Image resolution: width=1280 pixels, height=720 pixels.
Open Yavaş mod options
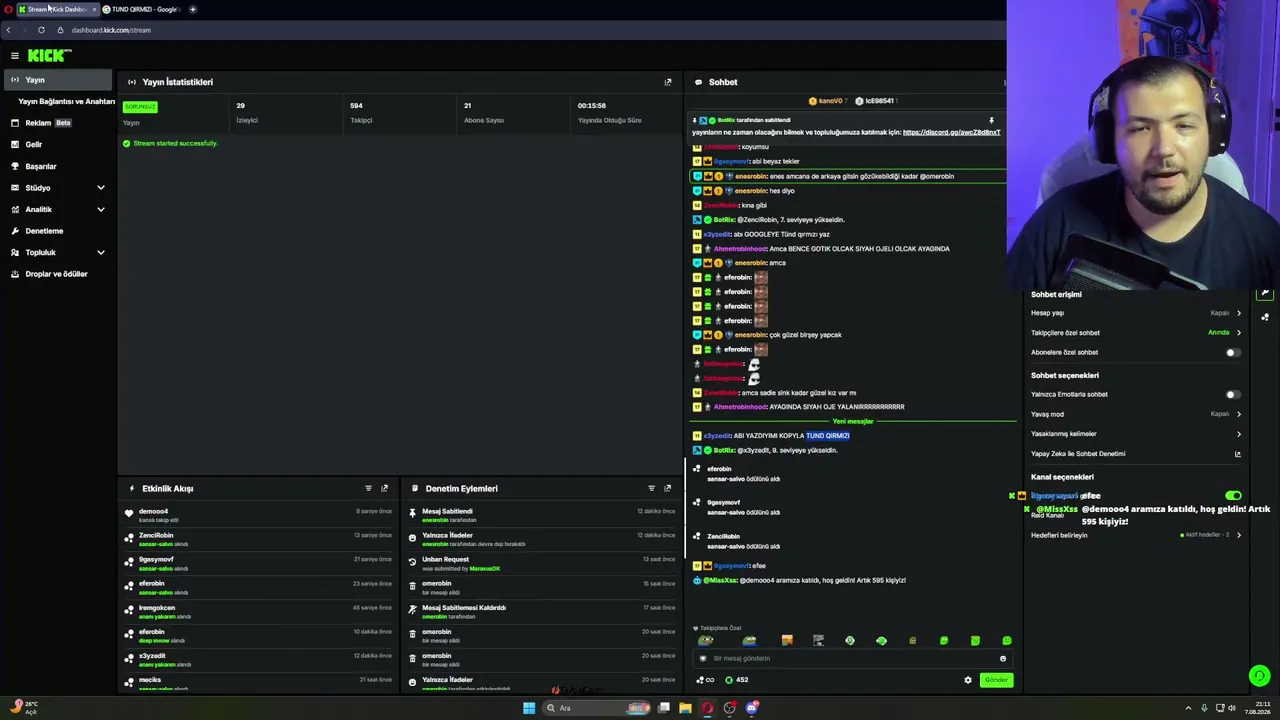(1136, 414)
